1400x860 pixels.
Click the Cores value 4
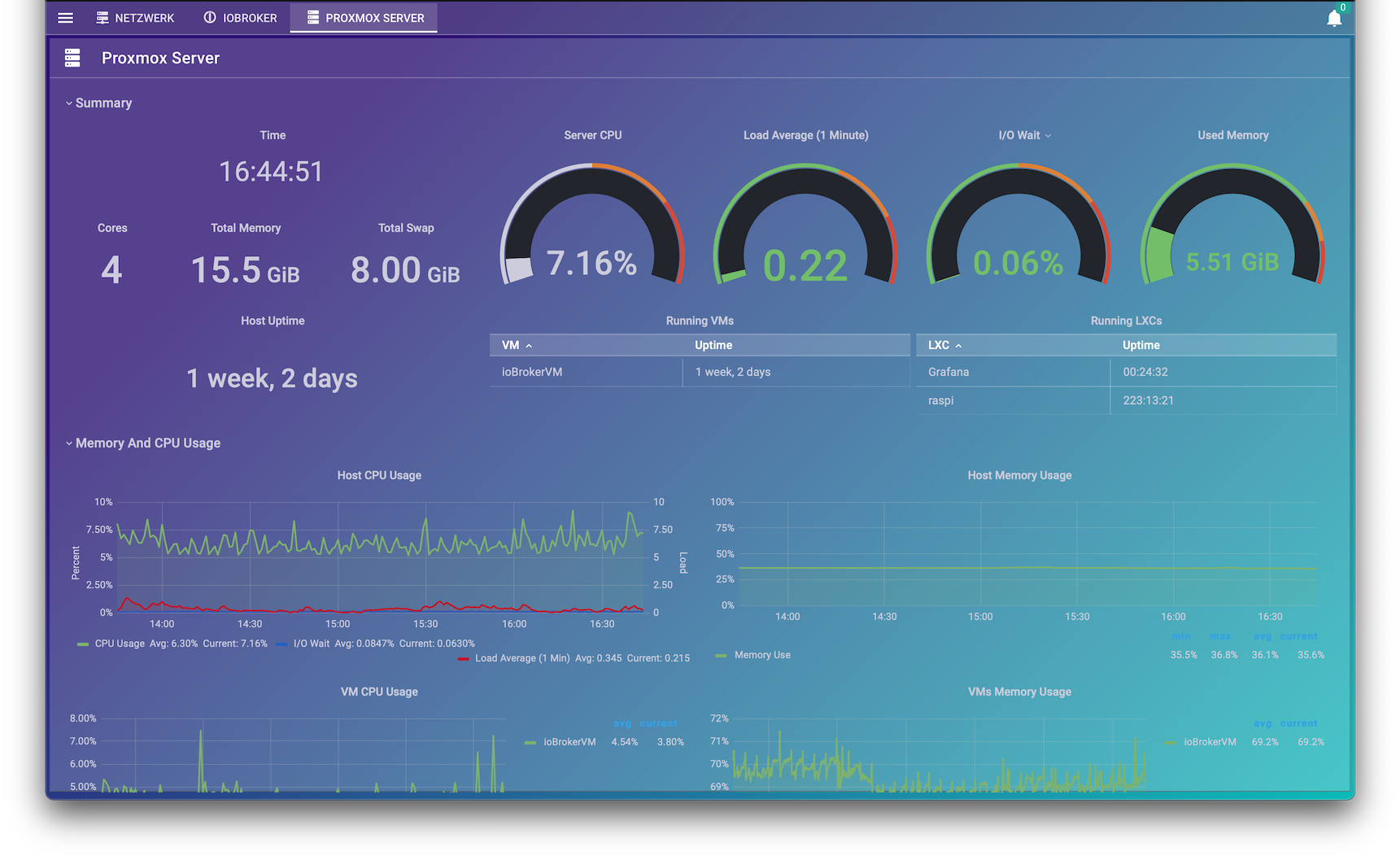point(111,270)
